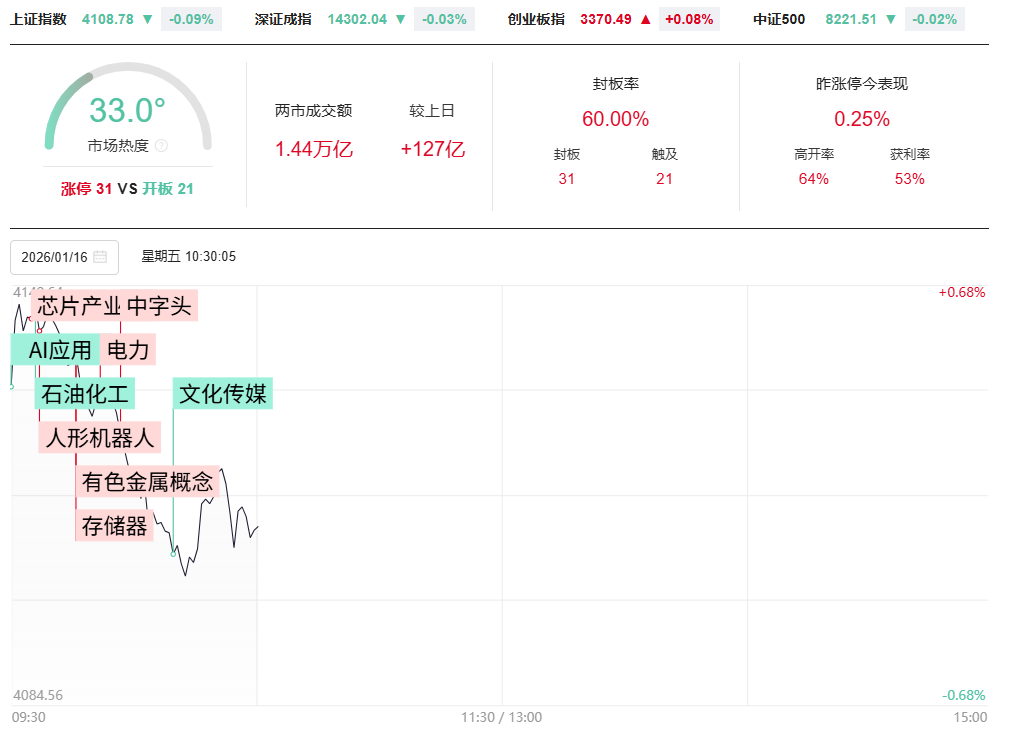Click the down arrow next to 4108.78
This screenshot has width=1017, height=733.
[x=147, y=19]
